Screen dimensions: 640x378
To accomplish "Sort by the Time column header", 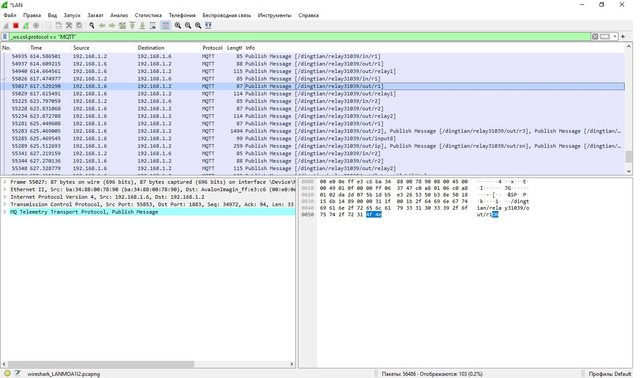I will (x=50, y=48).
